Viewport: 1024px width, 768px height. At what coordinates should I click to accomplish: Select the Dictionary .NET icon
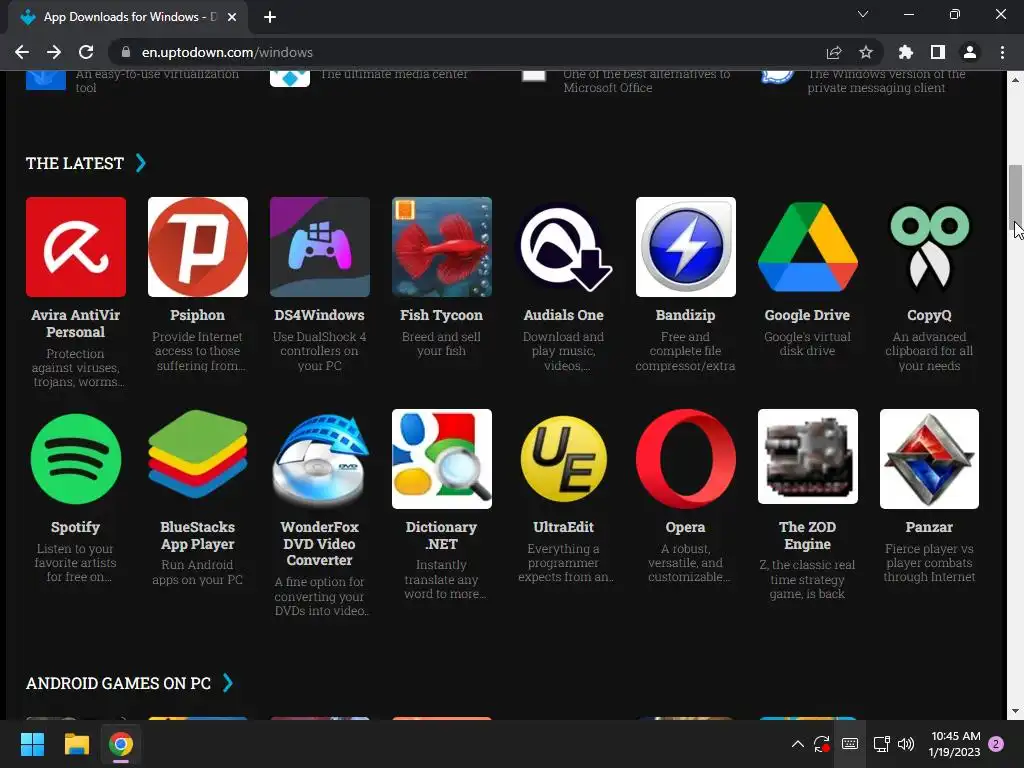441,459
